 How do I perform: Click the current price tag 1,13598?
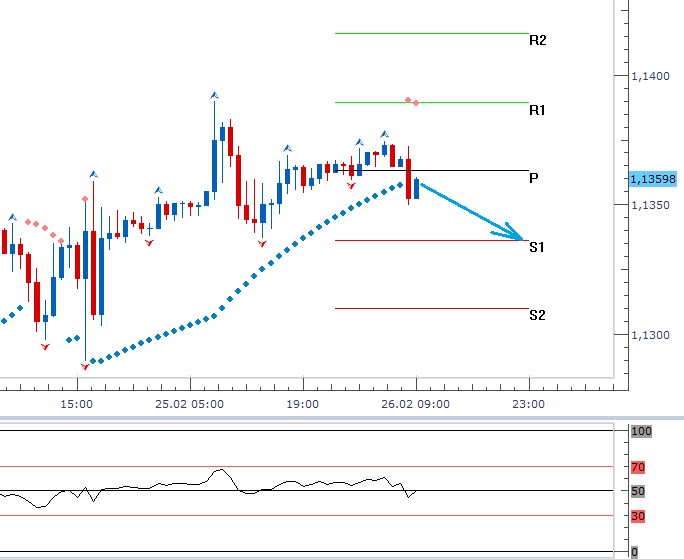point(653,179)
